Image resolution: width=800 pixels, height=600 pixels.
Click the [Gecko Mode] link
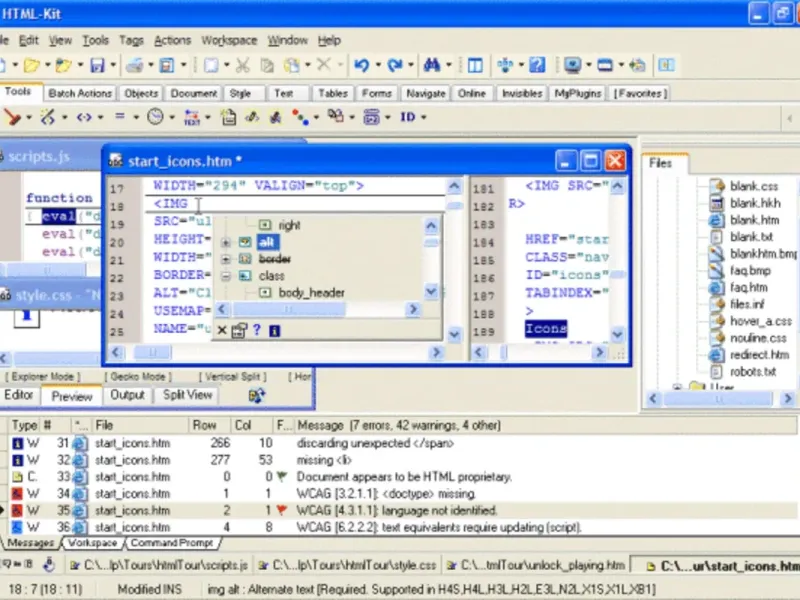point(138,377)
